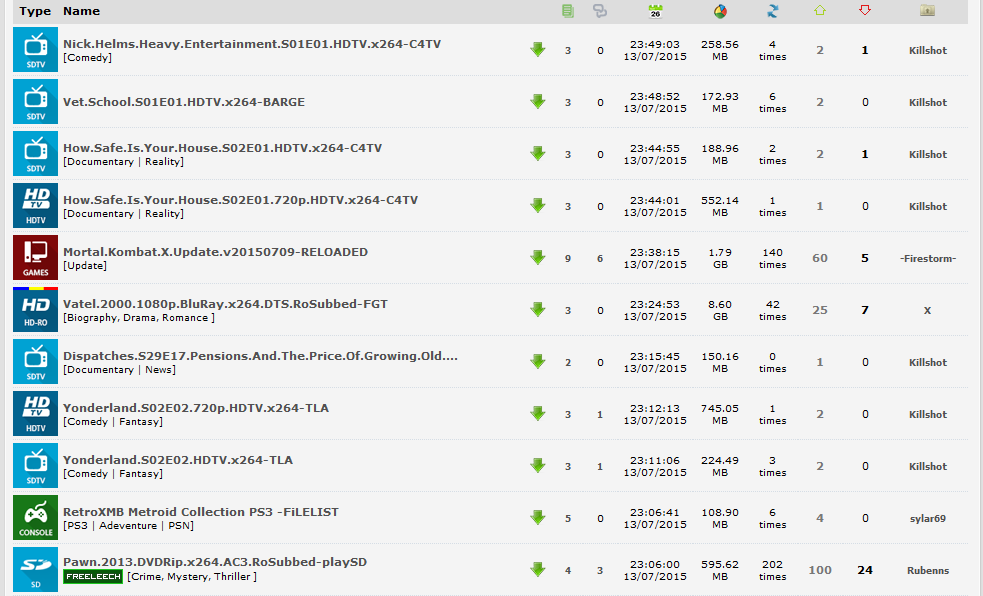This screenshot has width=983, height=596.
Task: Click CONSOLE category icon for RetroXMB Metroid
Action: pyautogui.click(x=36, y=518)
